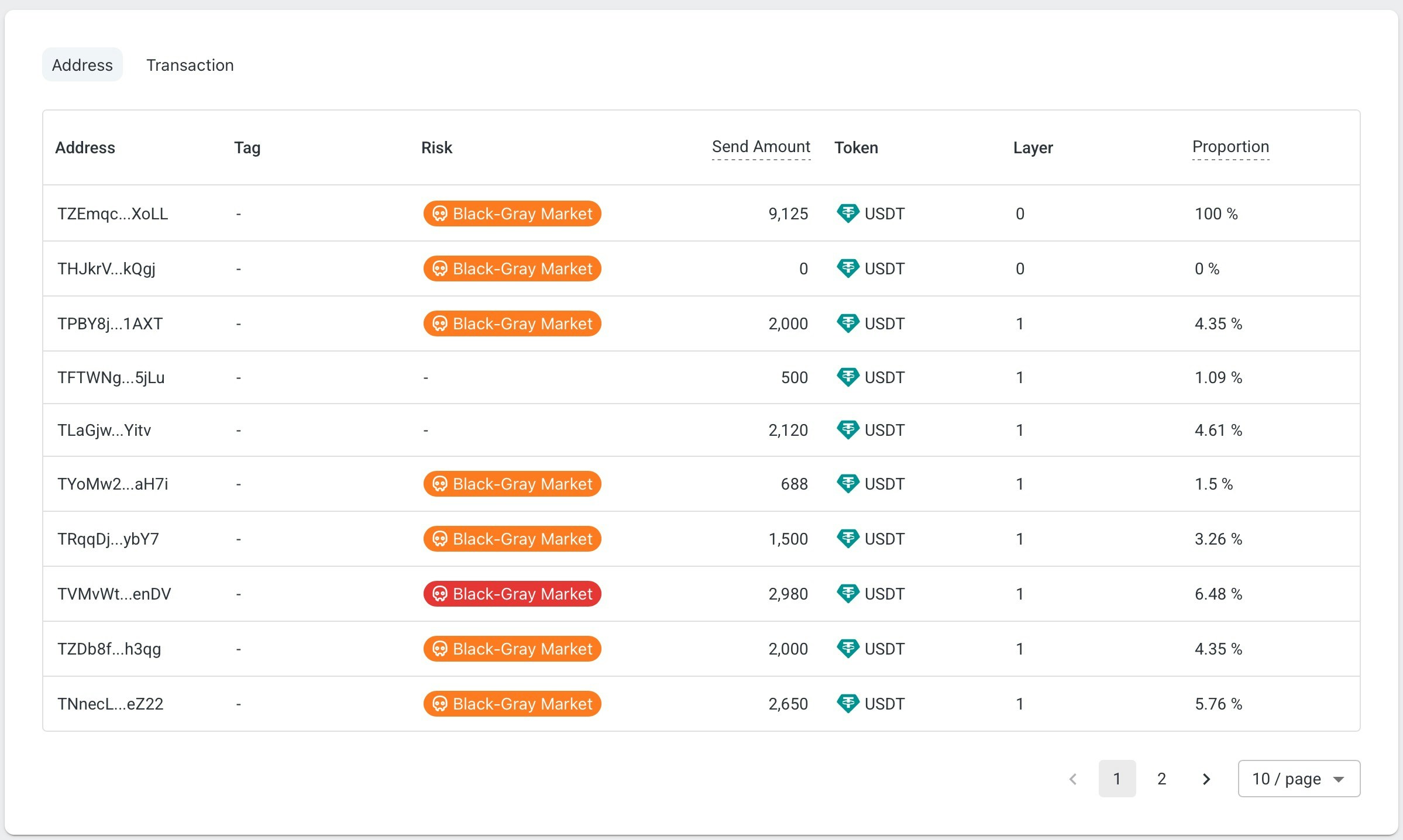Click skull icon in TPBY8j...1AXT risk badge
The image size is (1403, 840).
439,324
